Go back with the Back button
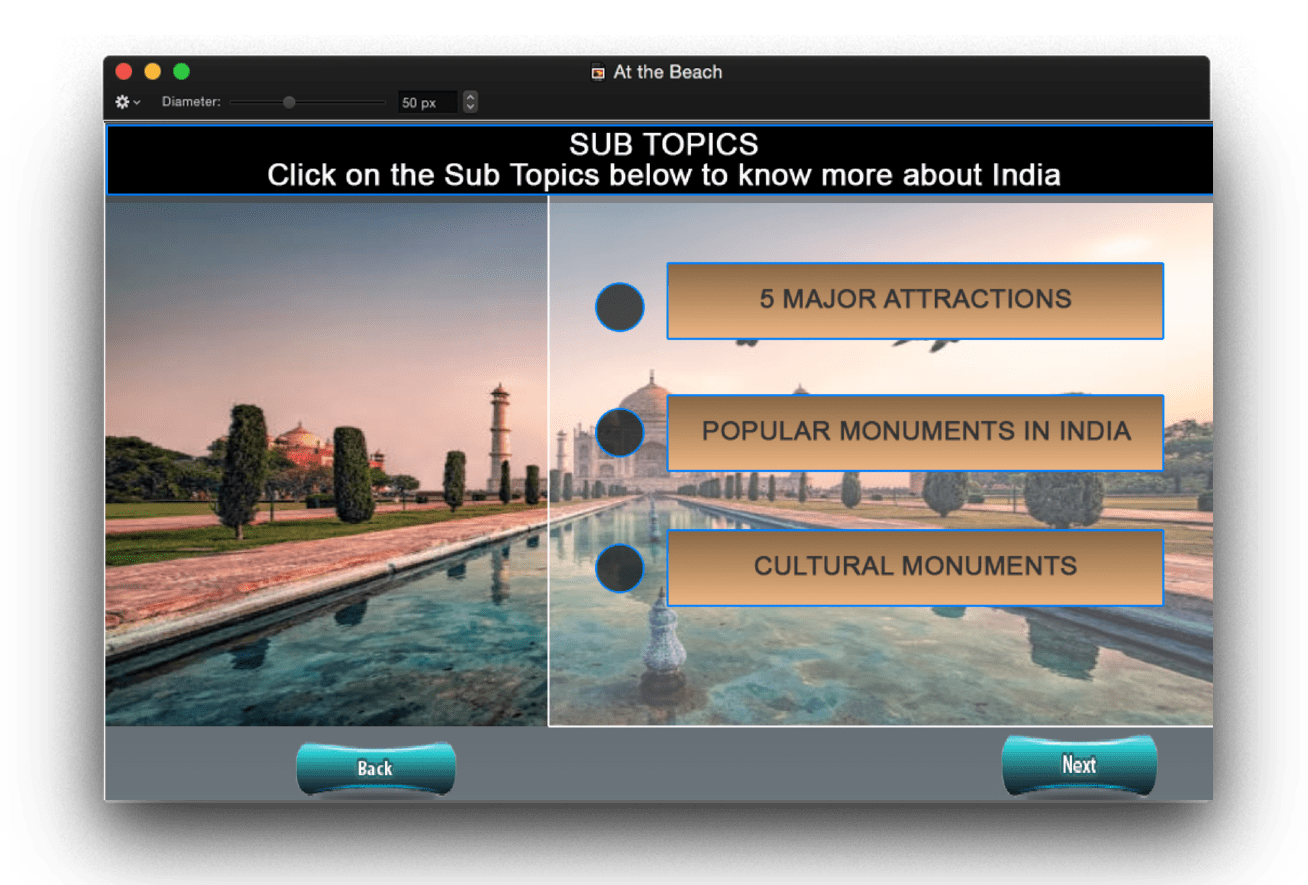Screen dimensions: 1308x885 click(376, 769)
